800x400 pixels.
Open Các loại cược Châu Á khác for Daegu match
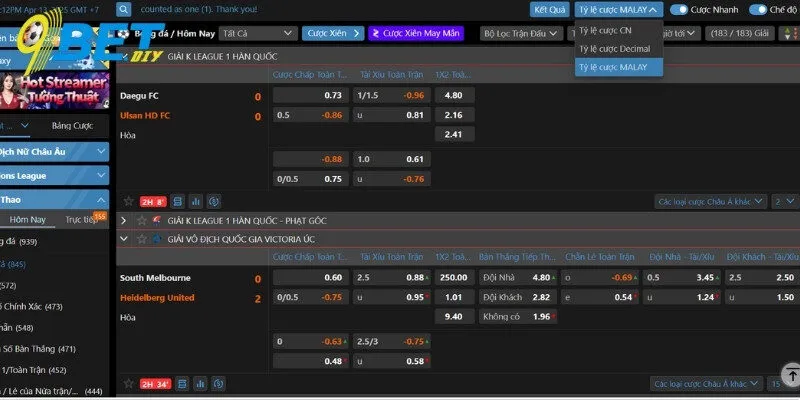[711, 202]
